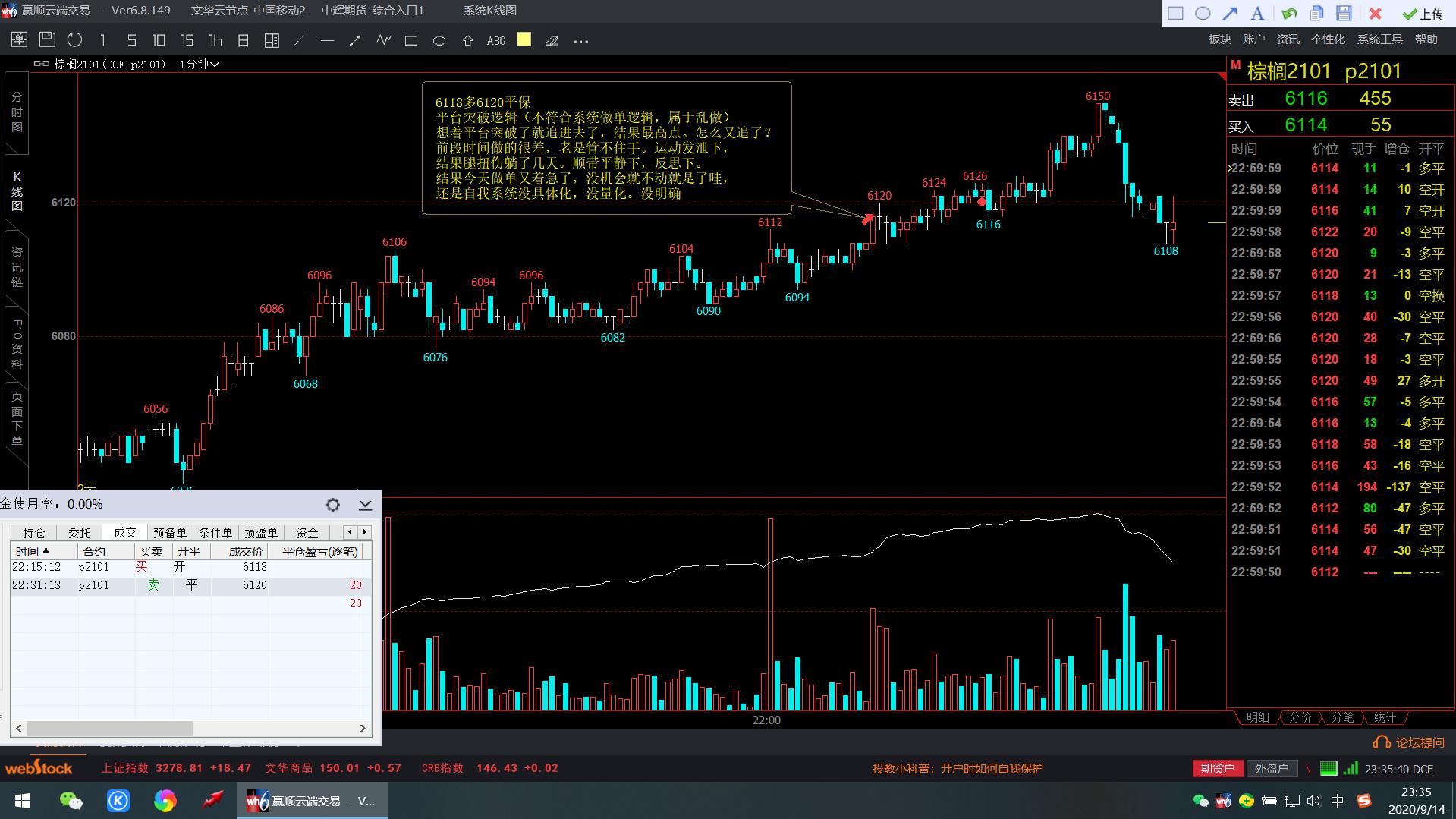
Task: Click the link chain icon beside 棕榈2101
Action: 42,65
